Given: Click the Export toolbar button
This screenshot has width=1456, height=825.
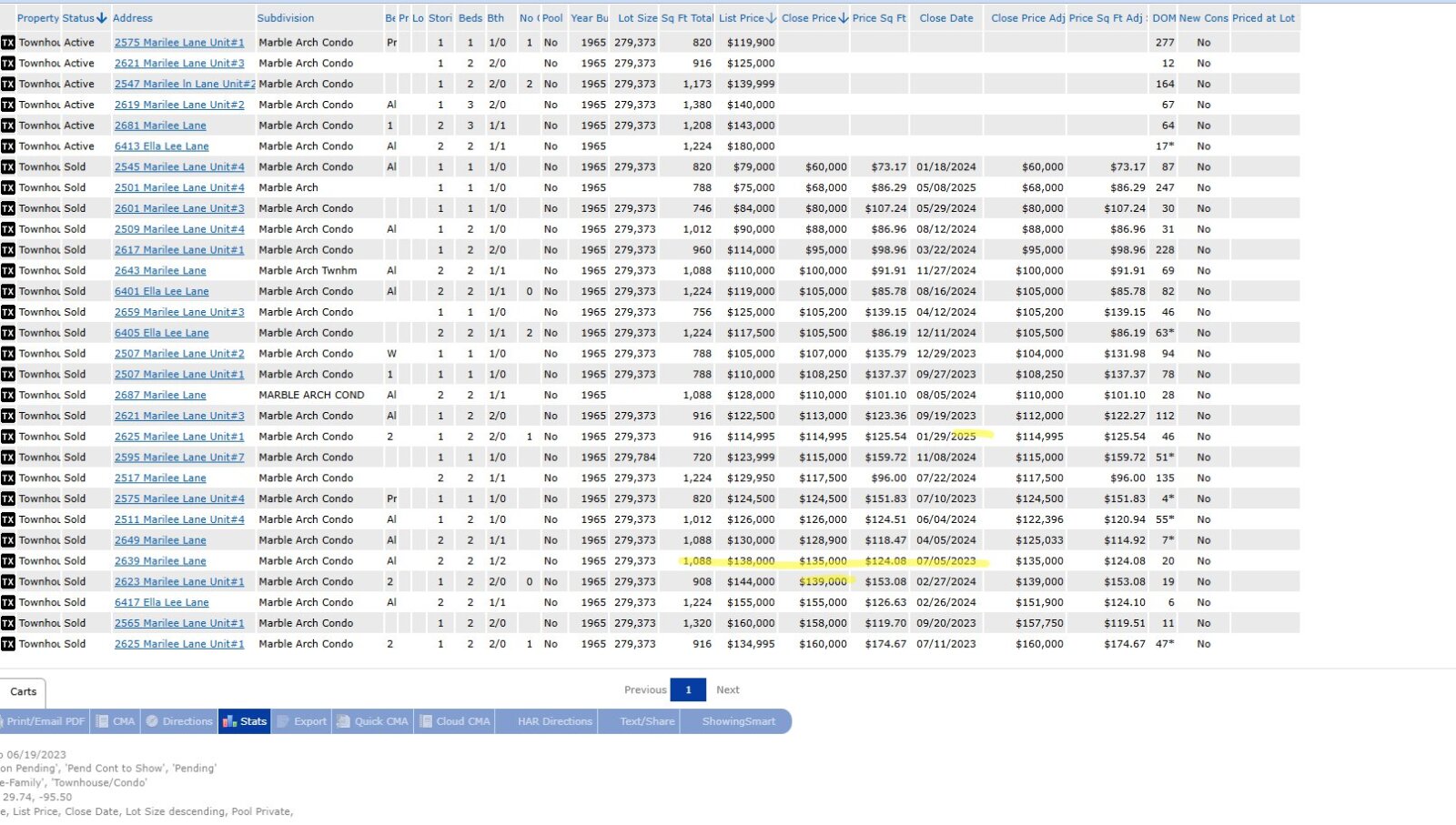Looking at the screenshot, I should point(302,721).
